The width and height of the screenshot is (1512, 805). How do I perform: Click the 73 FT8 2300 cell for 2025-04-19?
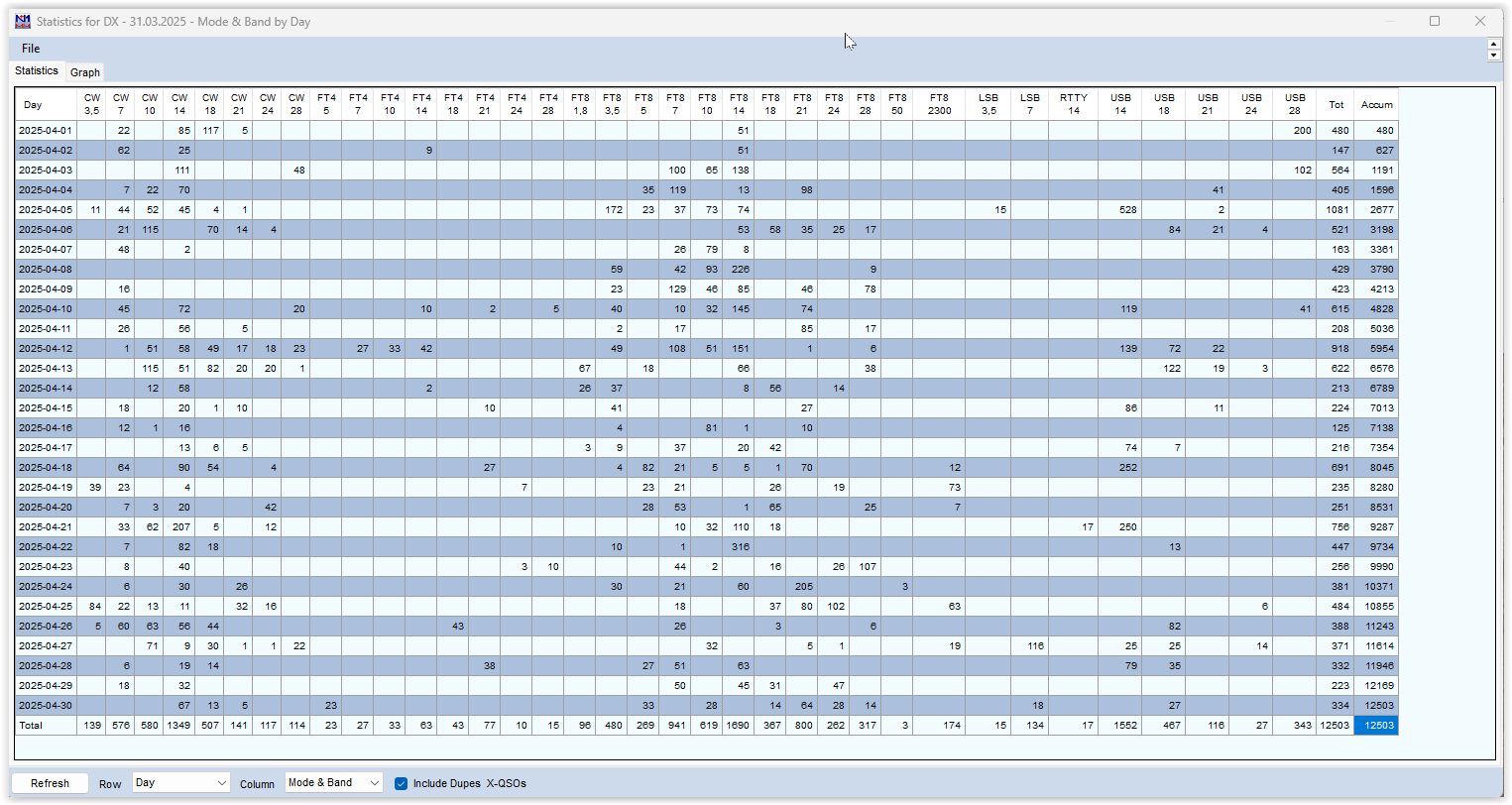click(939, 488)
